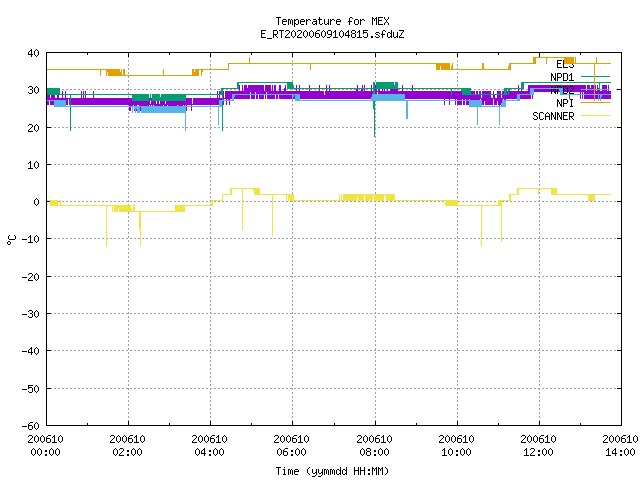Viewport: 640px width, 480px height.
Task: Click the 12:00 time tick label
Action: (x=538, y=452)
